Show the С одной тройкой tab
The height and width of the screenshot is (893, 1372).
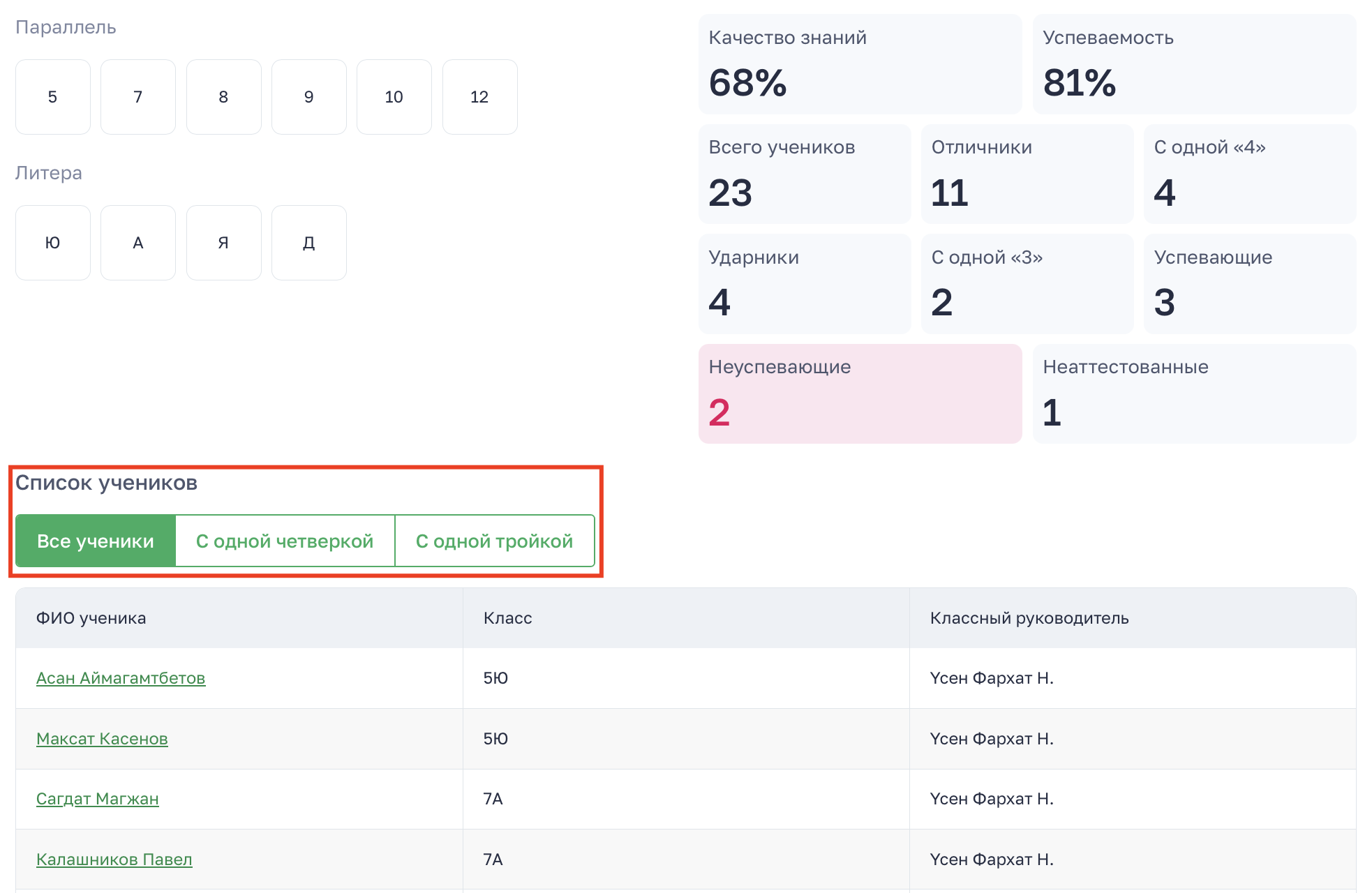pyautogui.click(x=494, y=541)
